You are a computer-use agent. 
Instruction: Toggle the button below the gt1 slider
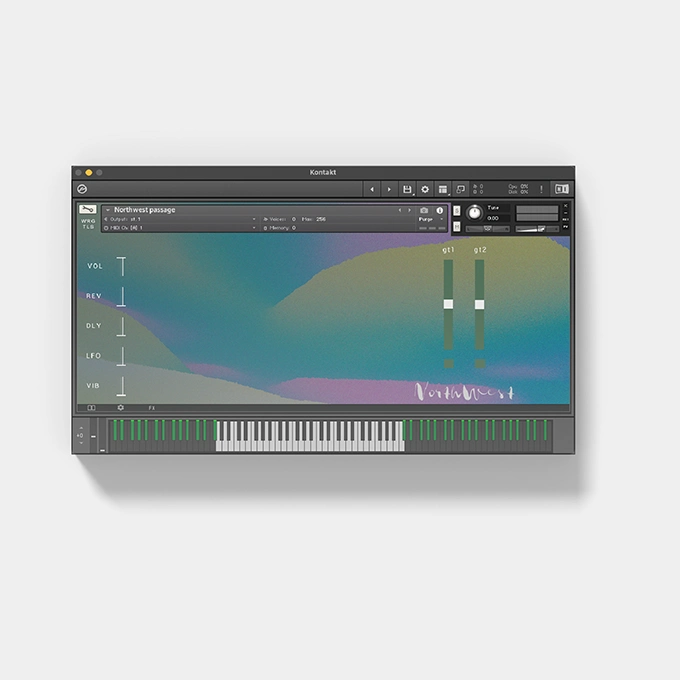tap(448, 363)
